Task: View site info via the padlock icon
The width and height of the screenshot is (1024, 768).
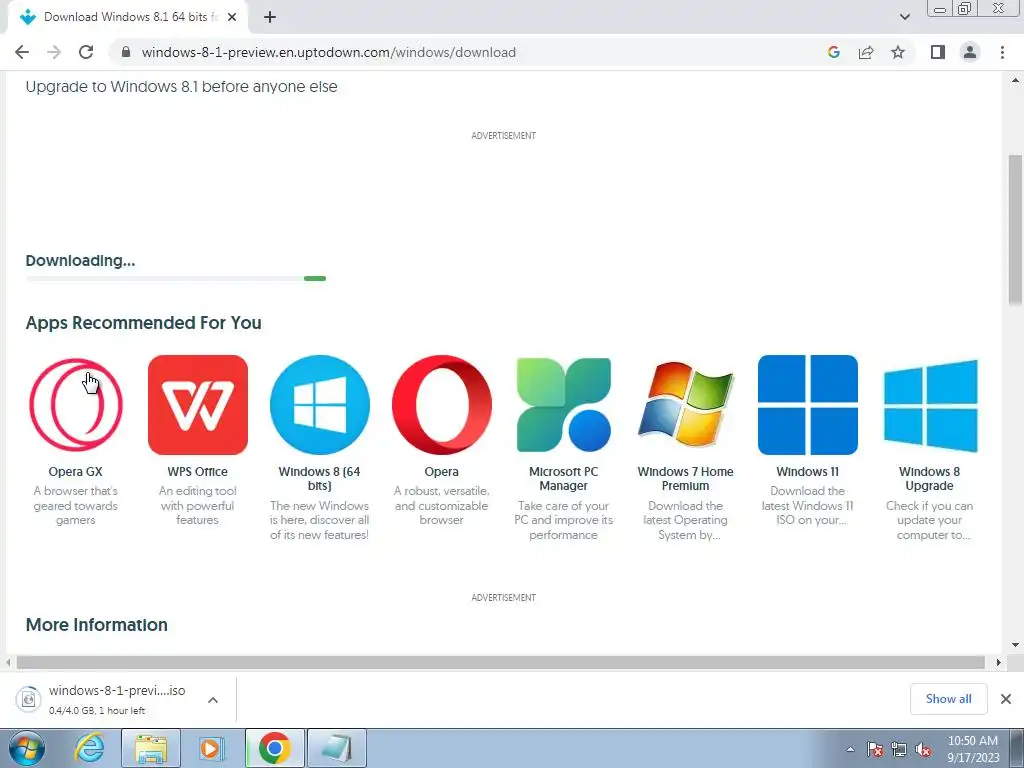Action: pos(126,52)
